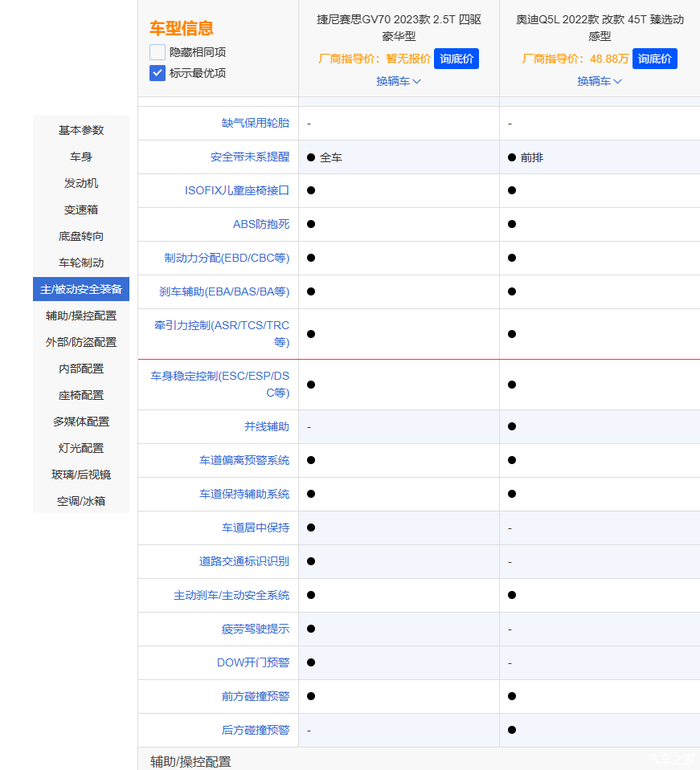Screen dimensions: 700x770
Task: Navigate to 空调/冰箱 sidebar section
Action: [81, 501]
